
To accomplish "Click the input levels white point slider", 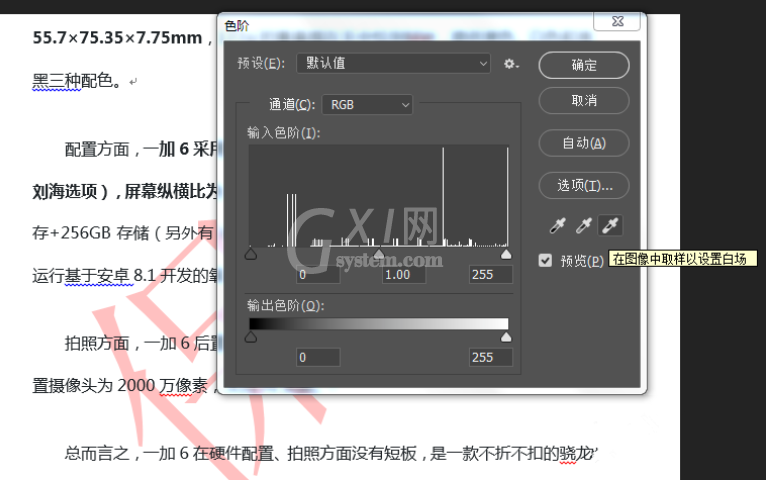I will coord(506,253).
